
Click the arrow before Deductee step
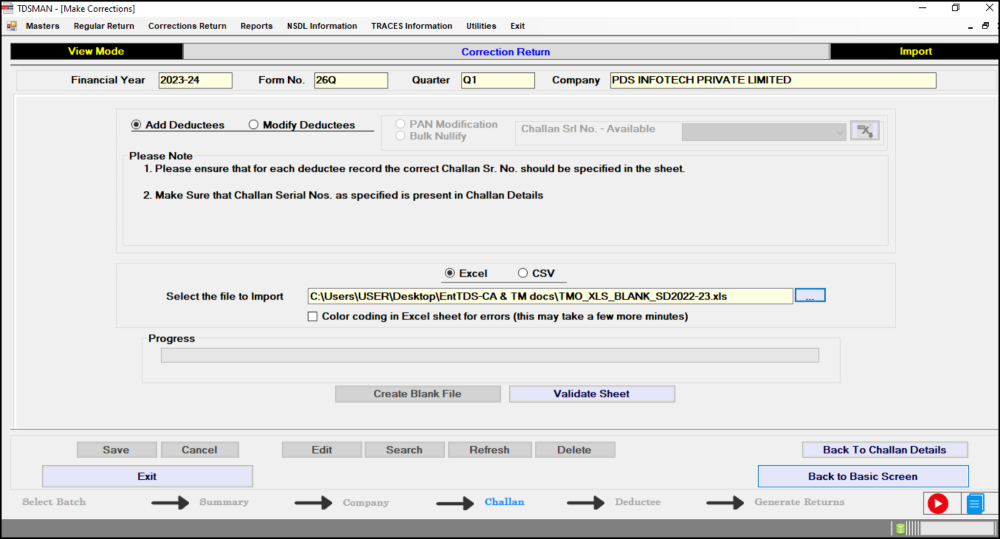(x=585, y=503)
